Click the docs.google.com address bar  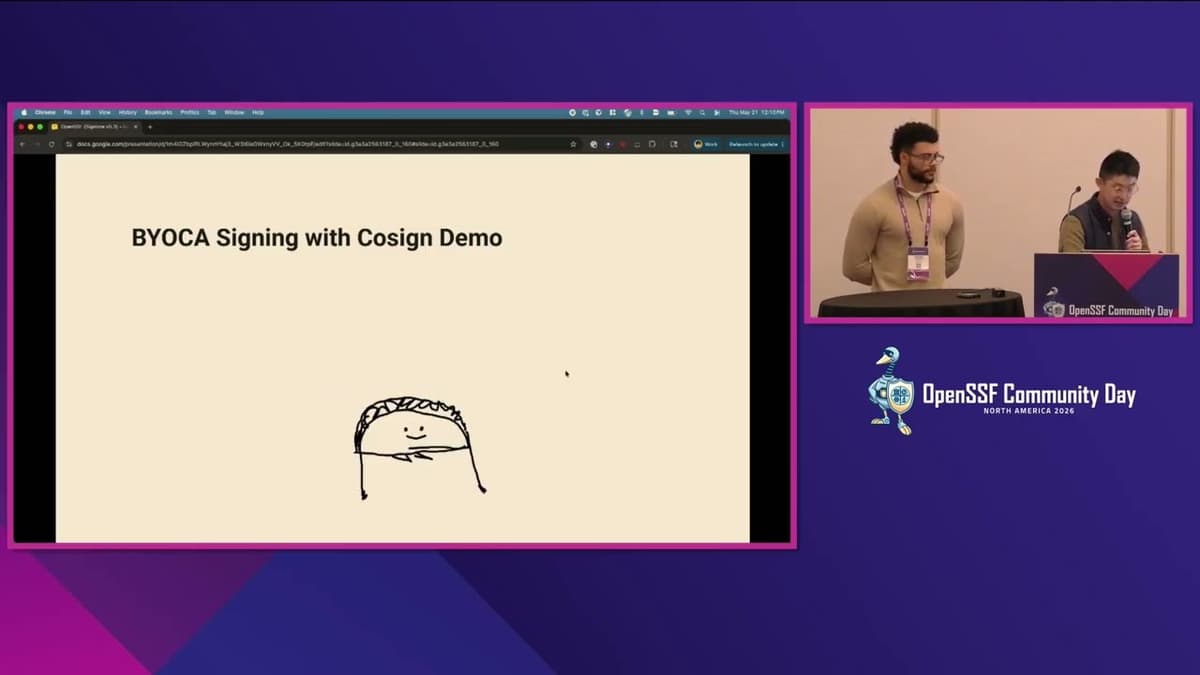[x=322, y=144]
